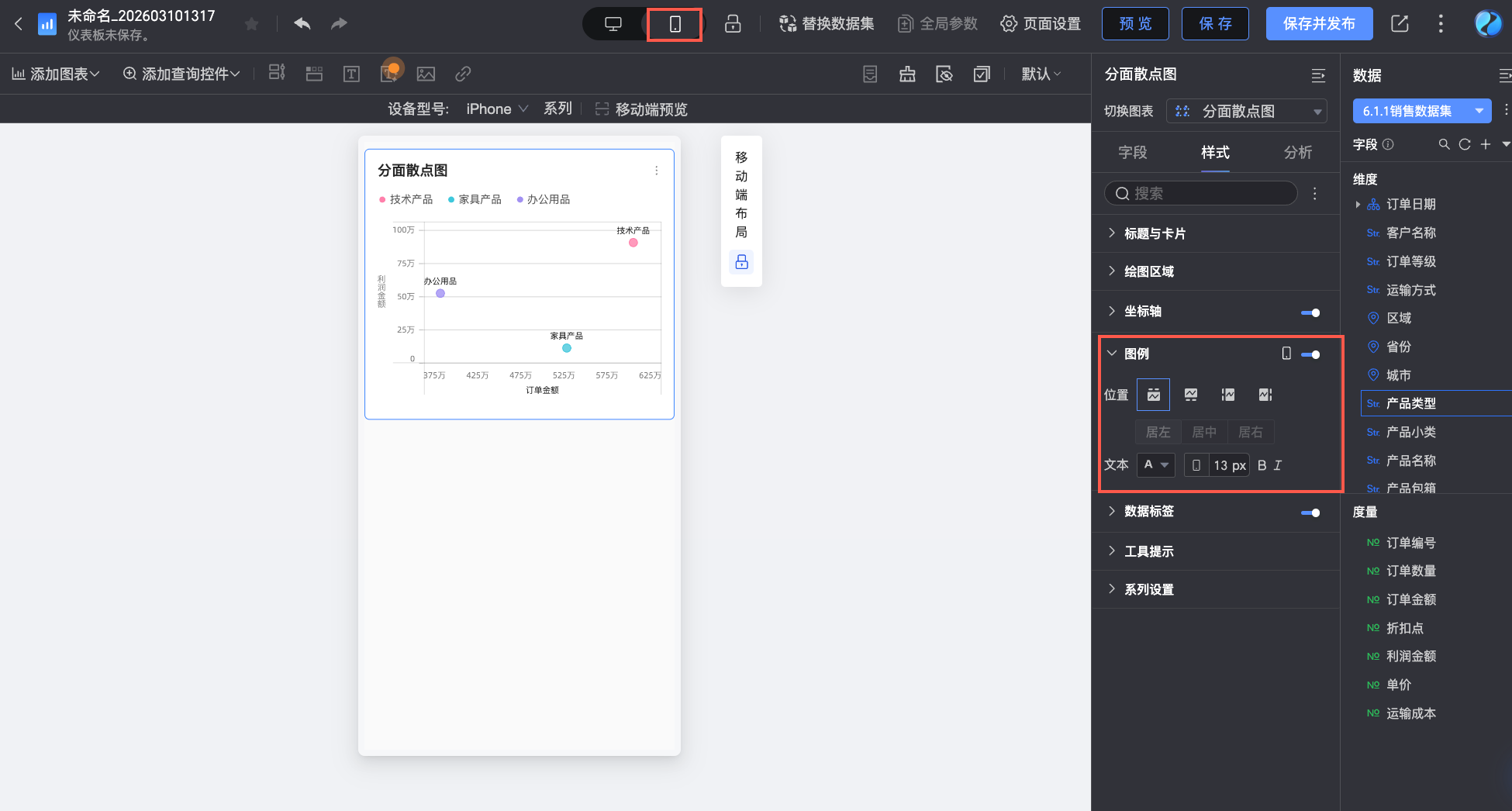The width and height of the screenshot is (1512, 811).
Task: Set legend position to left
Action: point(1228,395)
